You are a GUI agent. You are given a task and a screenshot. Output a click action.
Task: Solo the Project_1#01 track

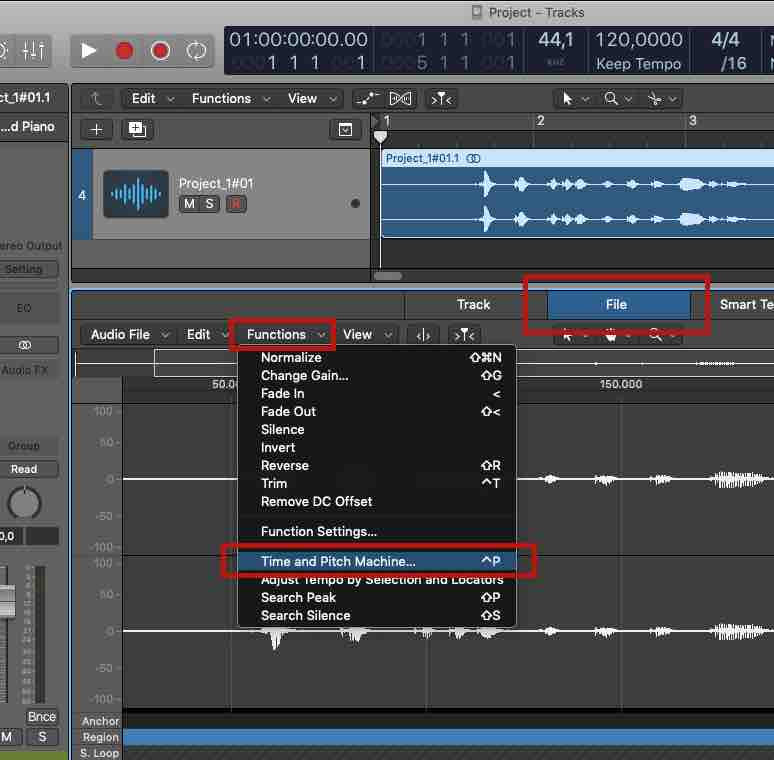[x=210, y=204]
